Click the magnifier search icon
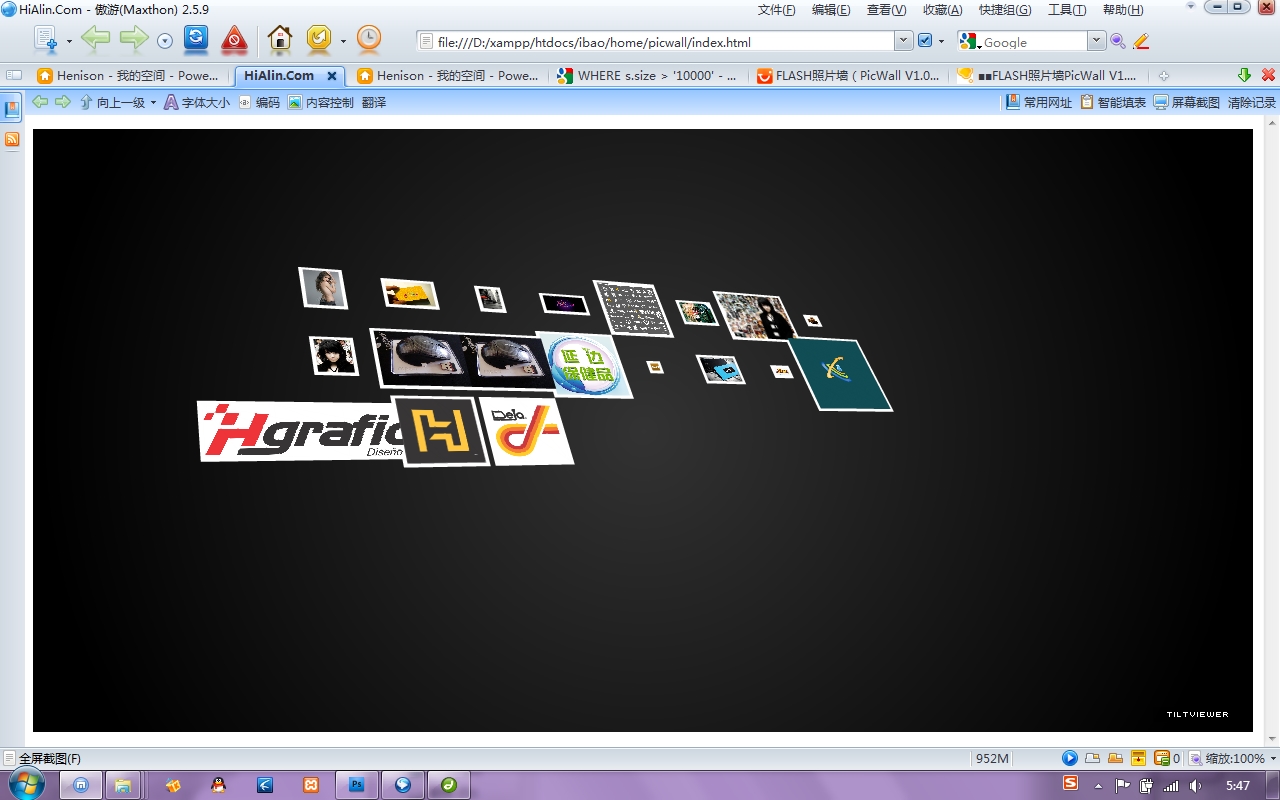The width and height of the screenshot is (1280, 800). 1118,41
